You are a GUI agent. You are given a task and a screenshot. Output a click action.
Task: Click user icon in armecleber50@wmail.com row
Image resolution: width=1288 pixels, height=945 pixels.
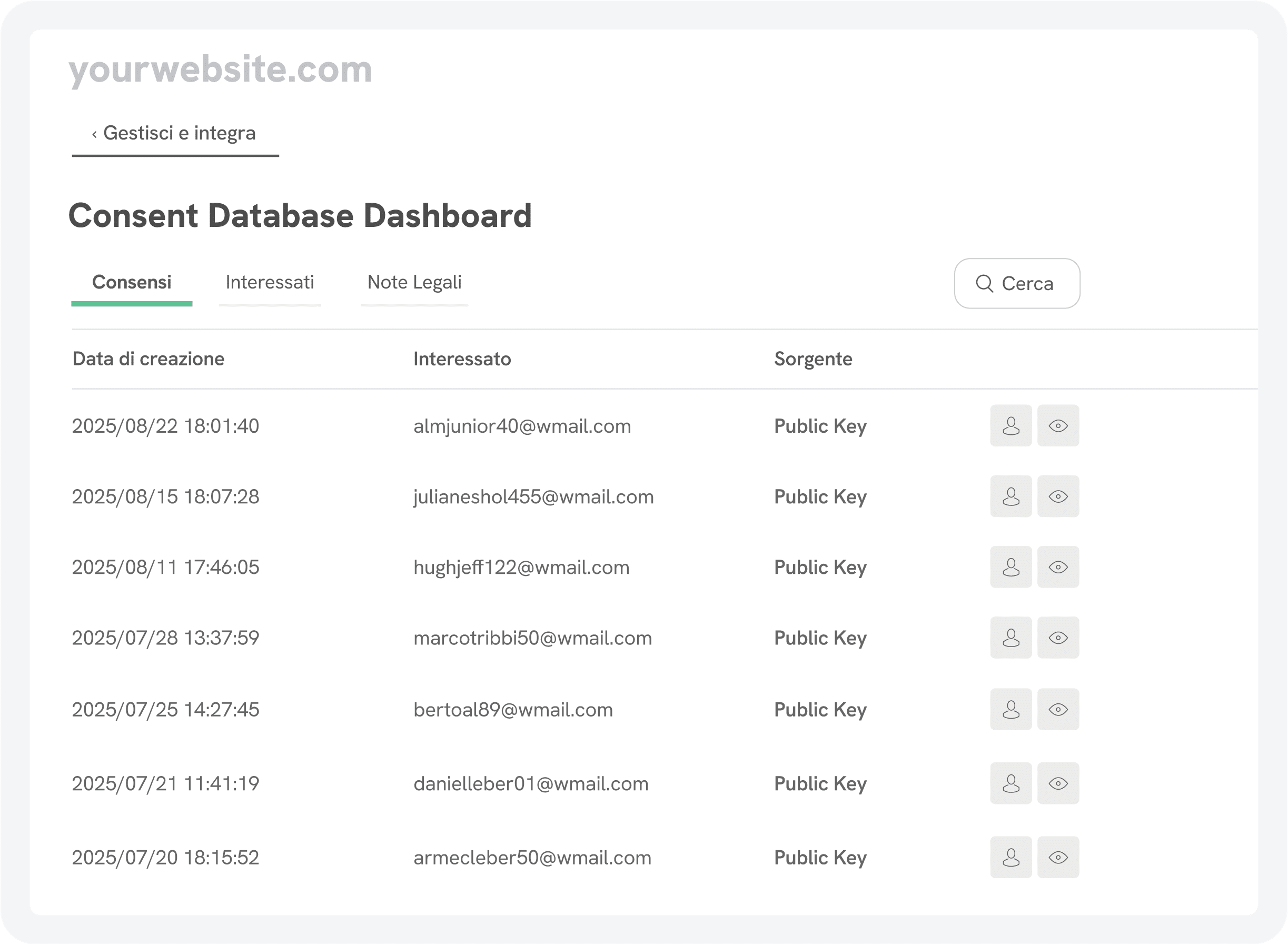(x=1010, y=857)
